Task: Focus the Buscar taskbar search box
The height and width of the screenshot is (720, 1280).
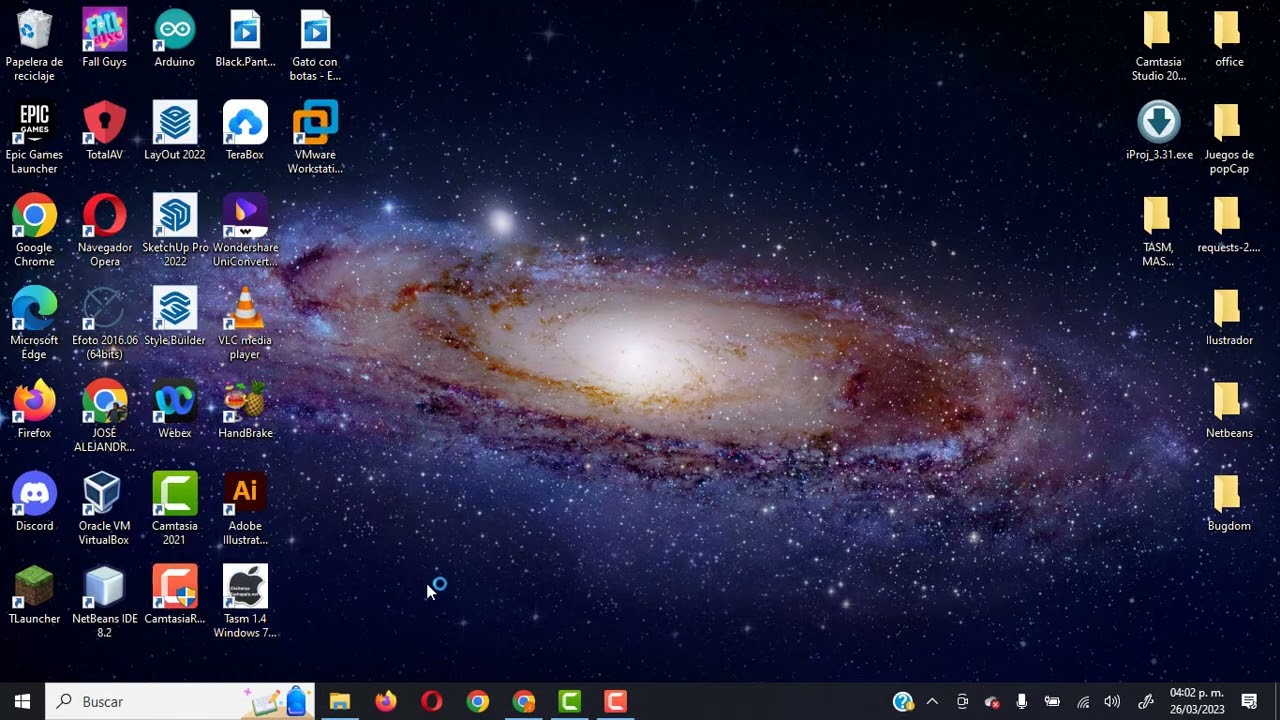Action: (181, 702)
